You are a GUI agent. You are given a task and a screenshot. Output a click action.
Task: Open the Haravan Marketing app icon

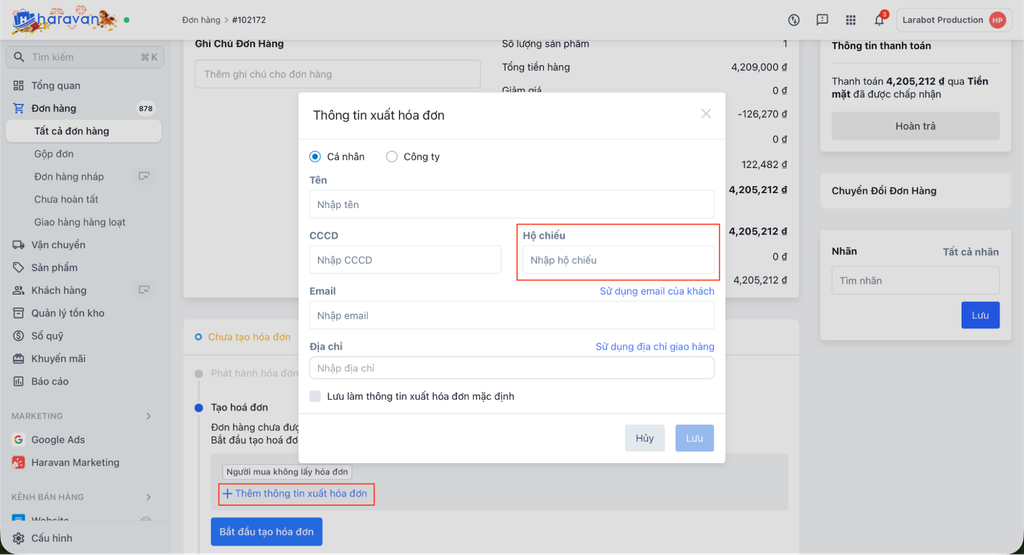coord(19,463)
